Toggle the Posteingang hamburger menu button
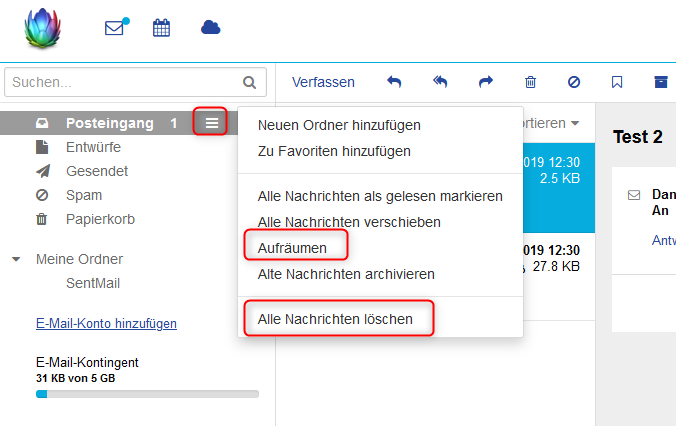The height and width of the screenshot is (426, 676). pos(211,123)
